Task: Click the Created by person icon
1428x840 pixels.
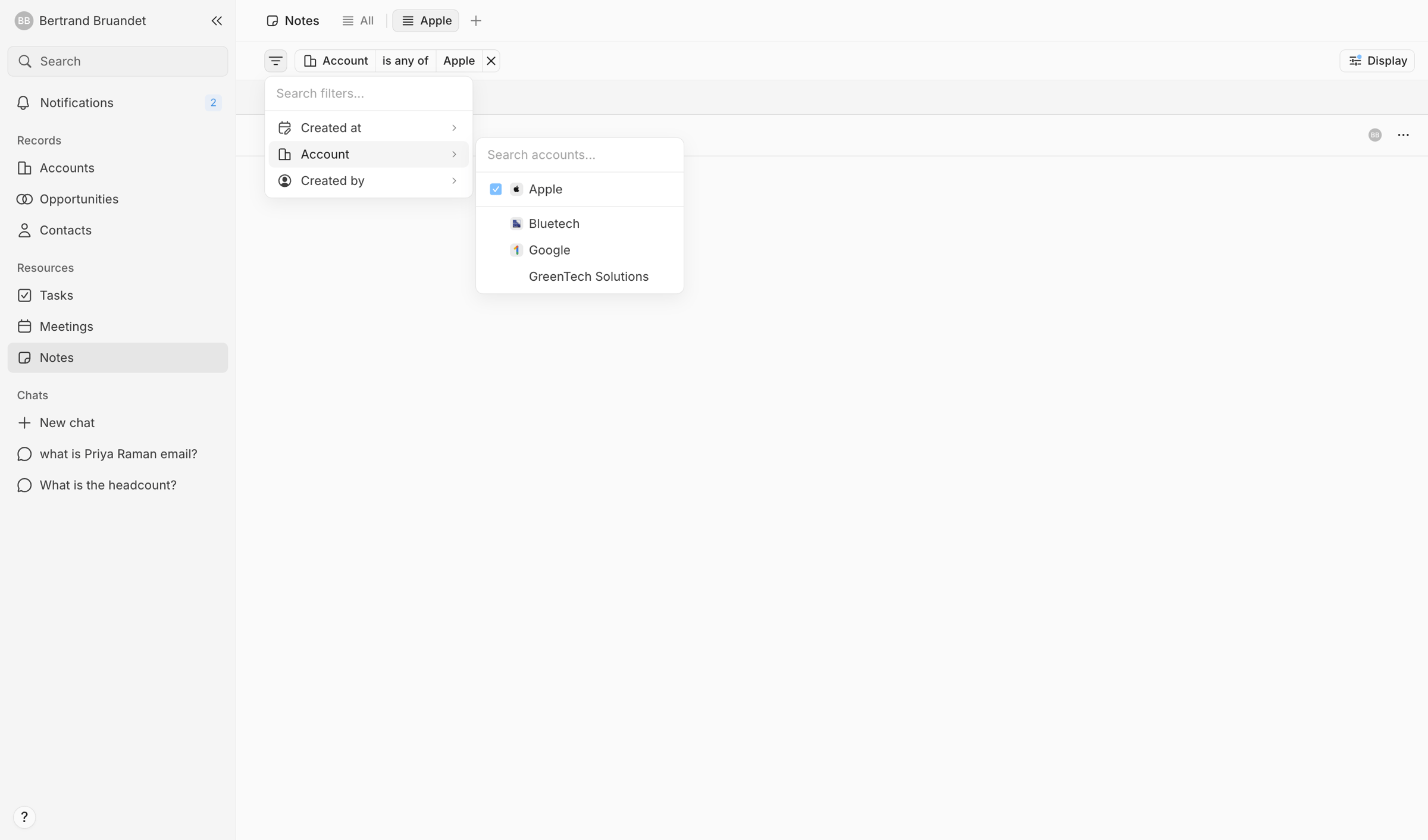Action: tap(285, 181)
